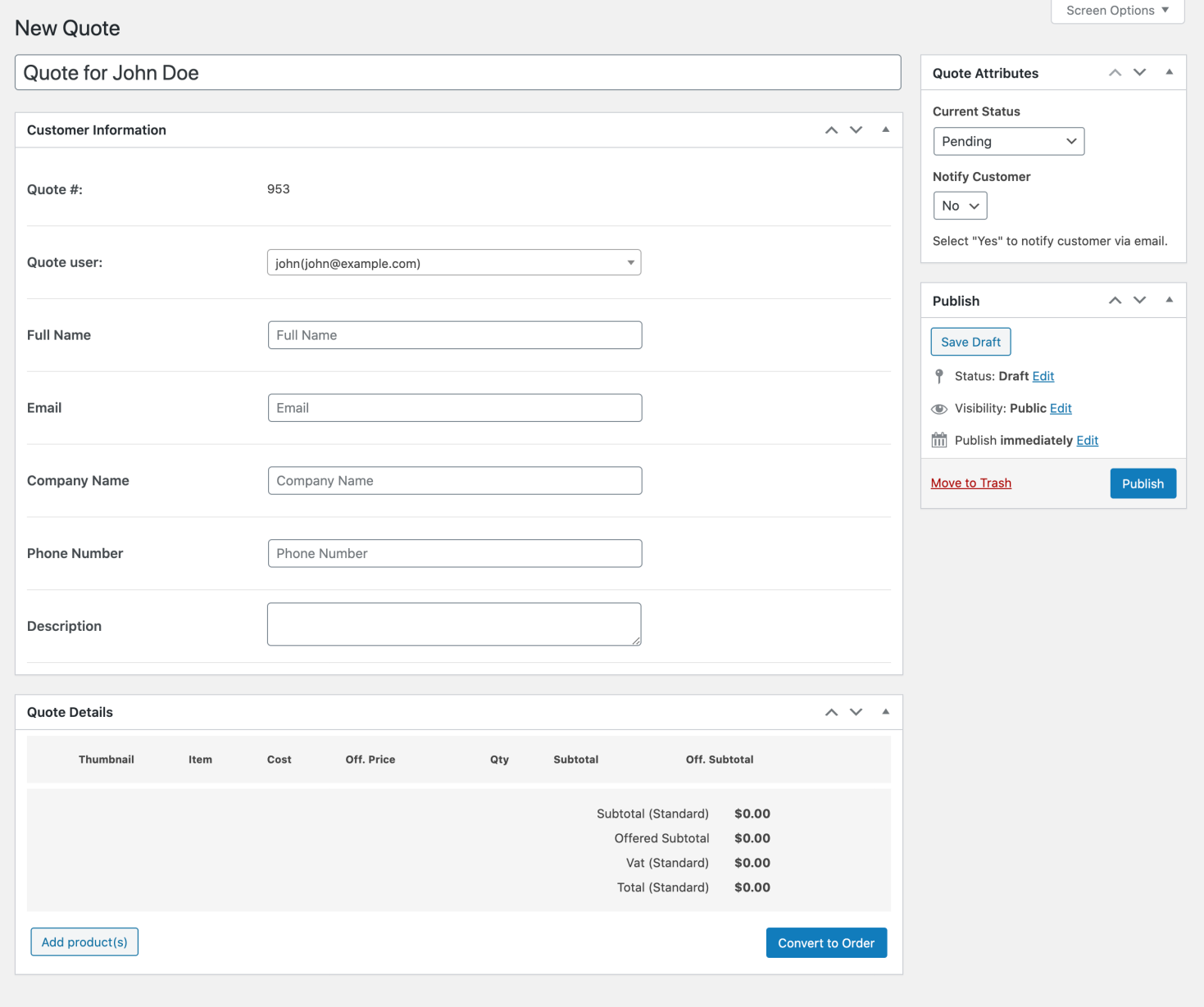
Task: Move the Quote Details box up
Action: [831, 712]
